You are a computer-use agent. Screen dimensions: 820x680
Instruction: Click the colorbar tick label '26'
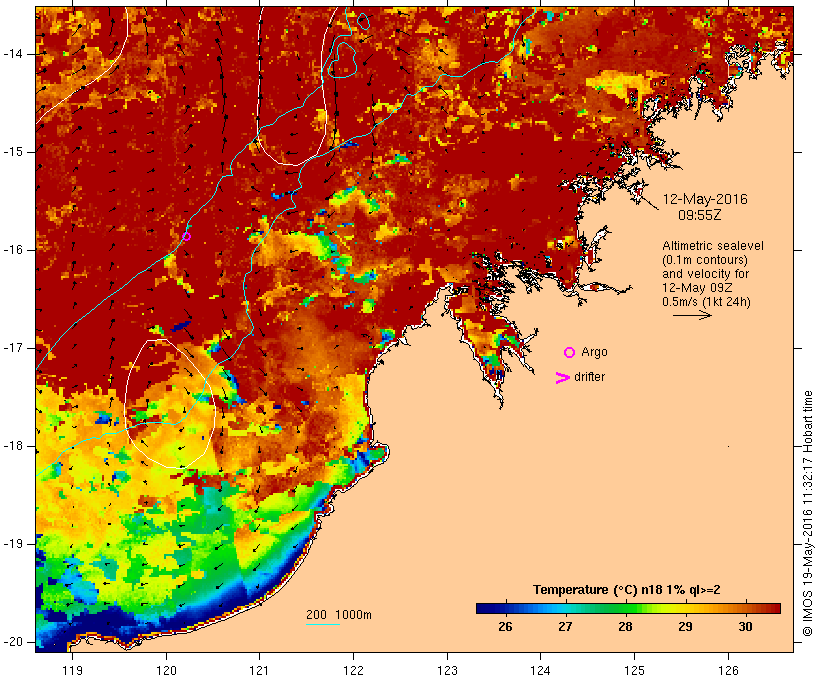[505, 627]
